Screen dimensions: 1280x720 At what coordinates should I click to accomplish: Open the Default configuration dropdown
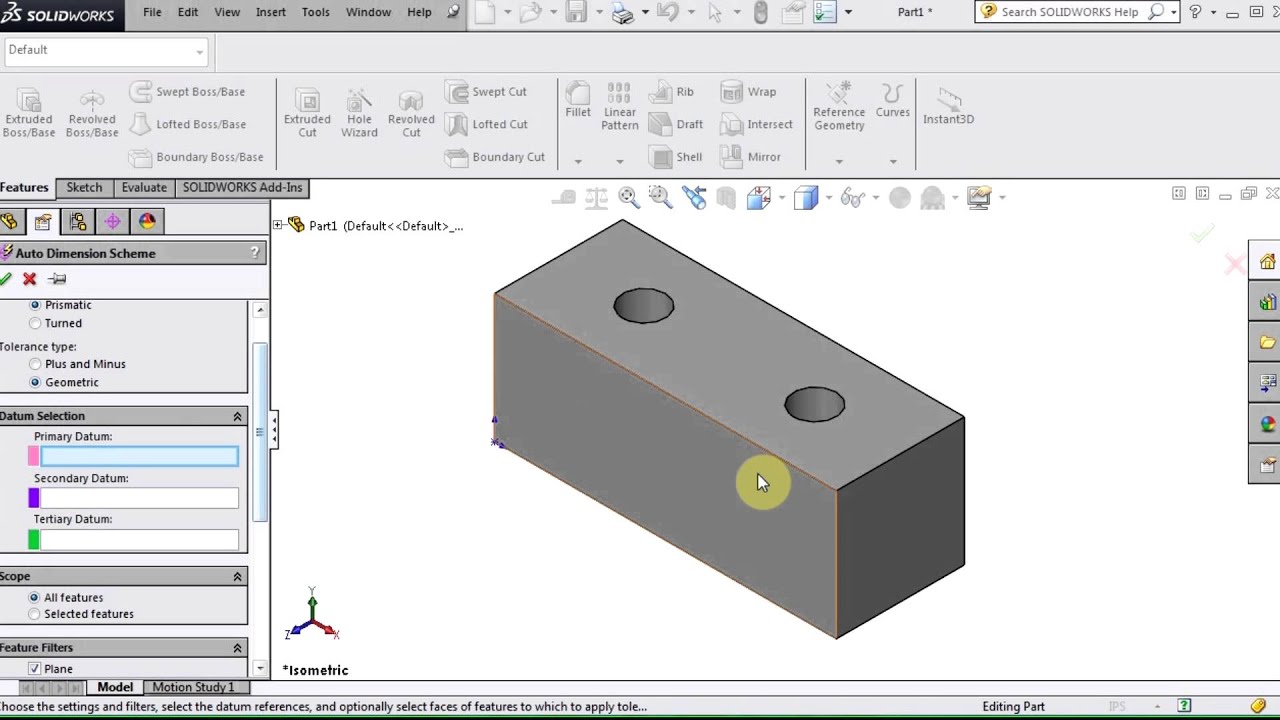tap(105, 50)
